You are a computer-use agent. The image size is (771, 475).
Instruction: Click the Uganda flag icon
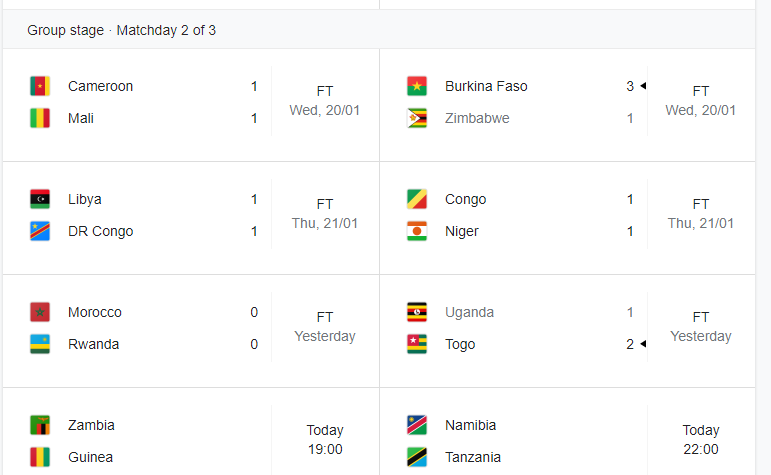tap(417, 312)
